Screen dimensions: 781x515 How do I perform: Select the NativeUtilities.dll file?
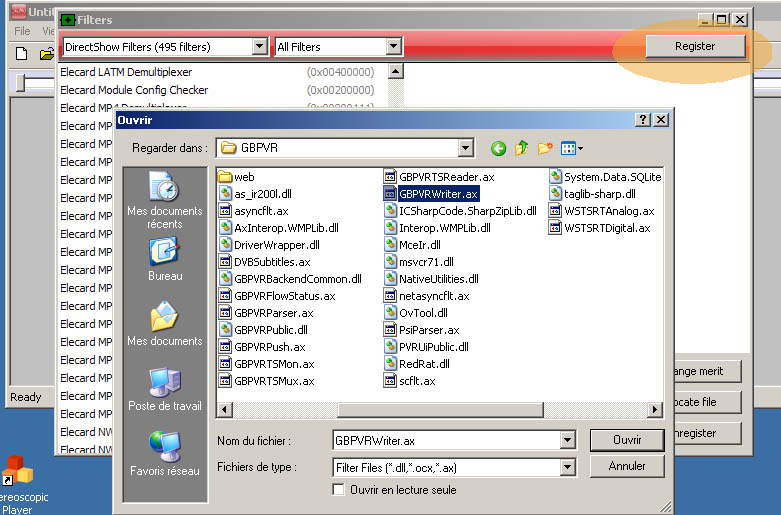[432, 279]
